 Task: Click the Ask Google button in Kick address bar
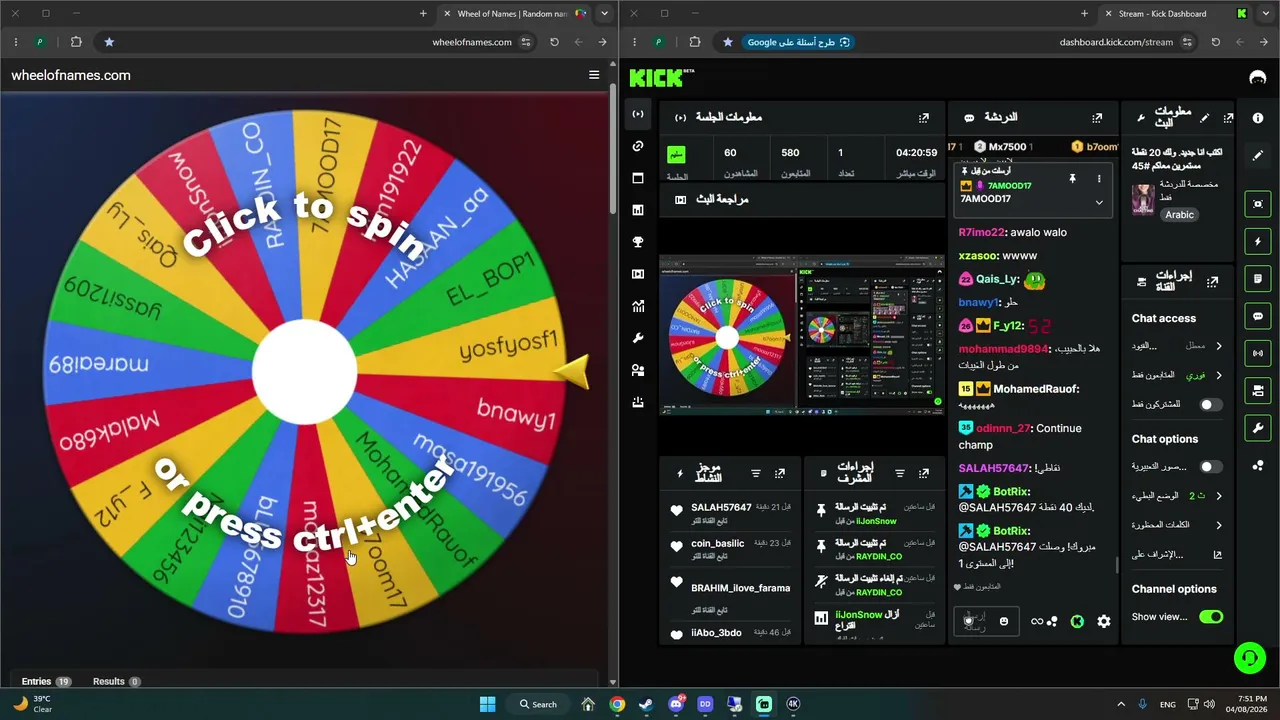798,42
